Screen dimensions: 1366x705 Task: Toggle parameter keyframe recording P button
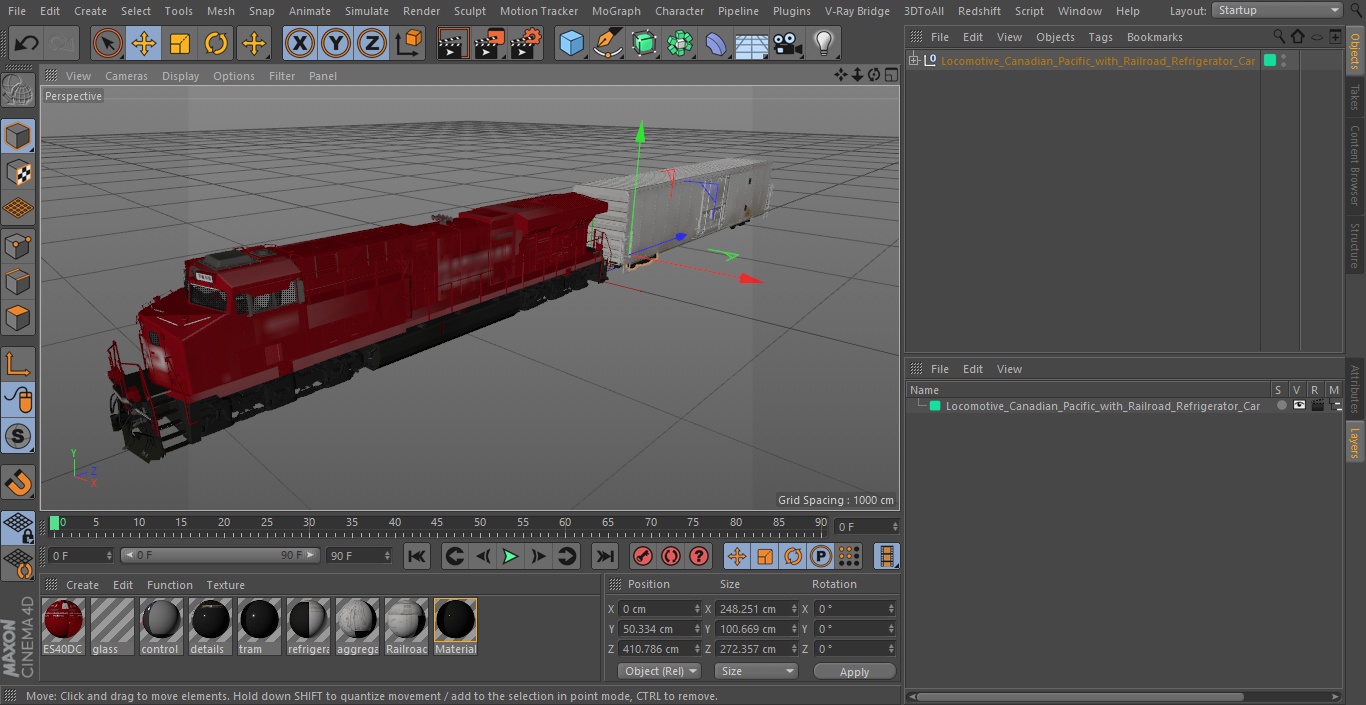(x=821, y=556)
